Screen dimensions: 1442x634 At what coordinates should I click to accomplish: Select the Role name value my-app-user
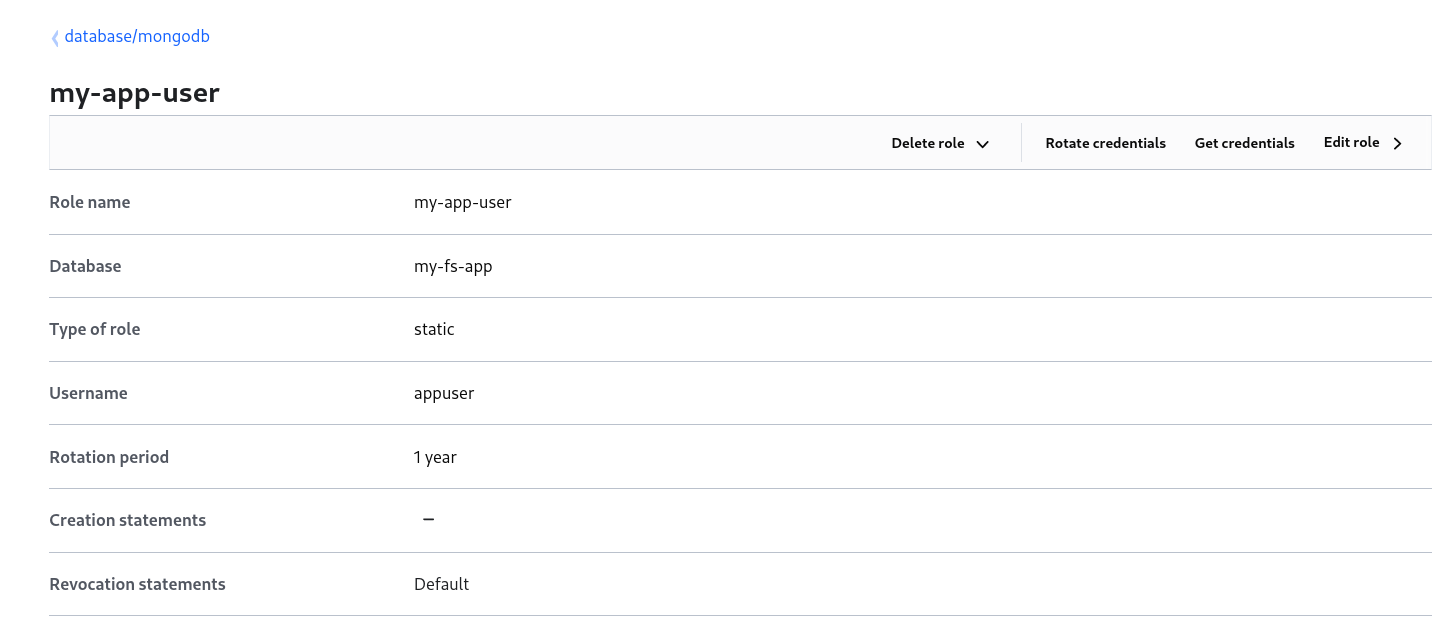point(462,202)
